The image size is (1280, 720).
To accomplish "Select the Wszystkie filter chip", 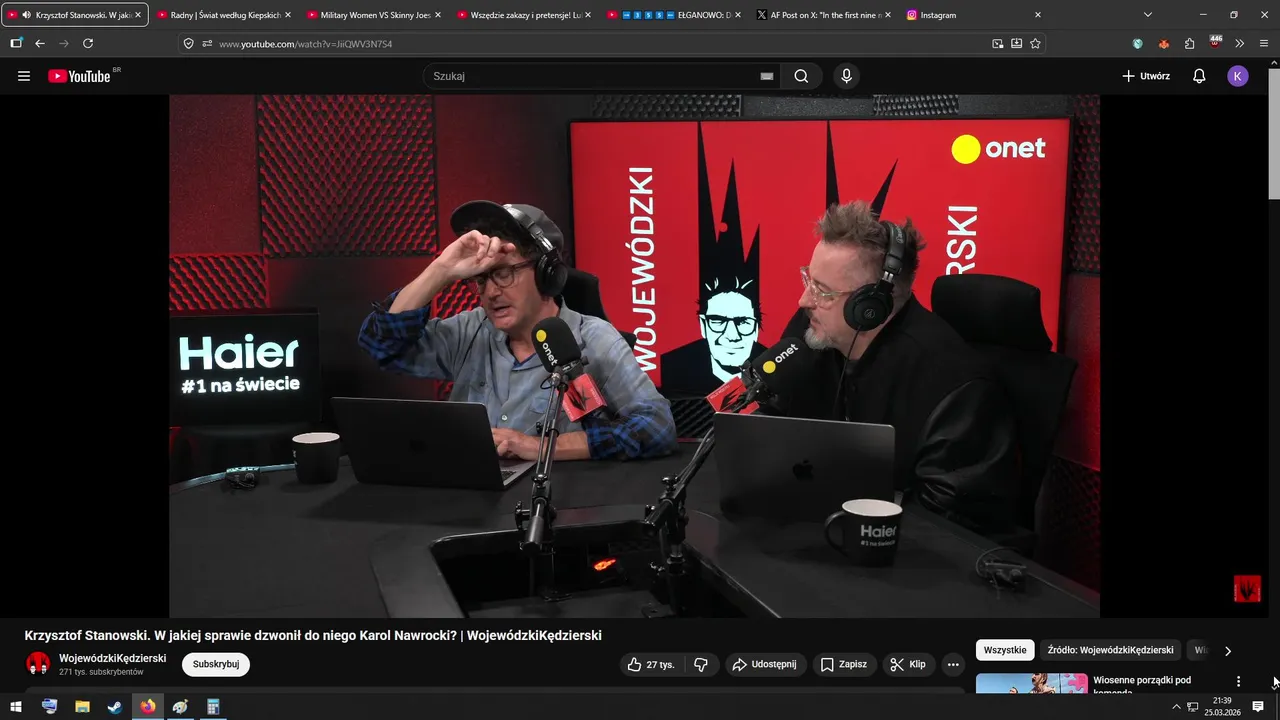I will pos(1005,650).
